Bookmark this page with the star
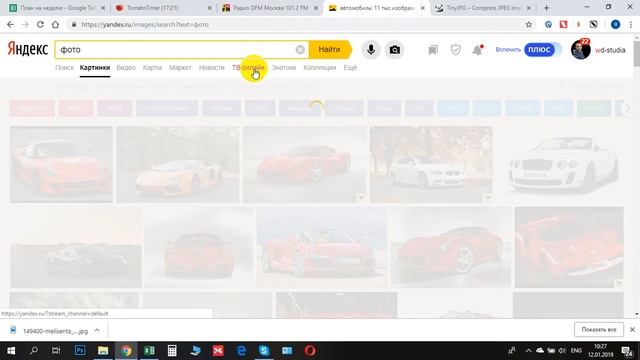 pyautogui.click(x=529, y=24)
